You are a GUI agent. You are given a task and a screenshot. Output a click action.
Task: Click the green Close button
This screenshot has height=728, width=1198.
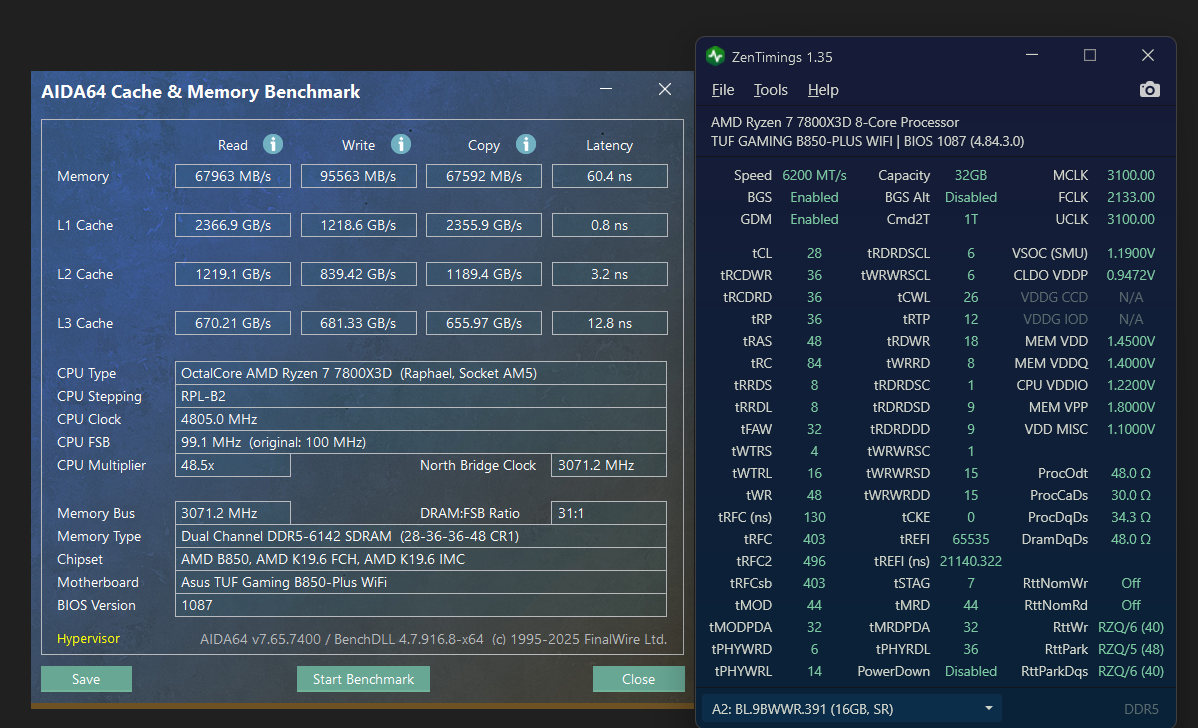click(638, 679)
